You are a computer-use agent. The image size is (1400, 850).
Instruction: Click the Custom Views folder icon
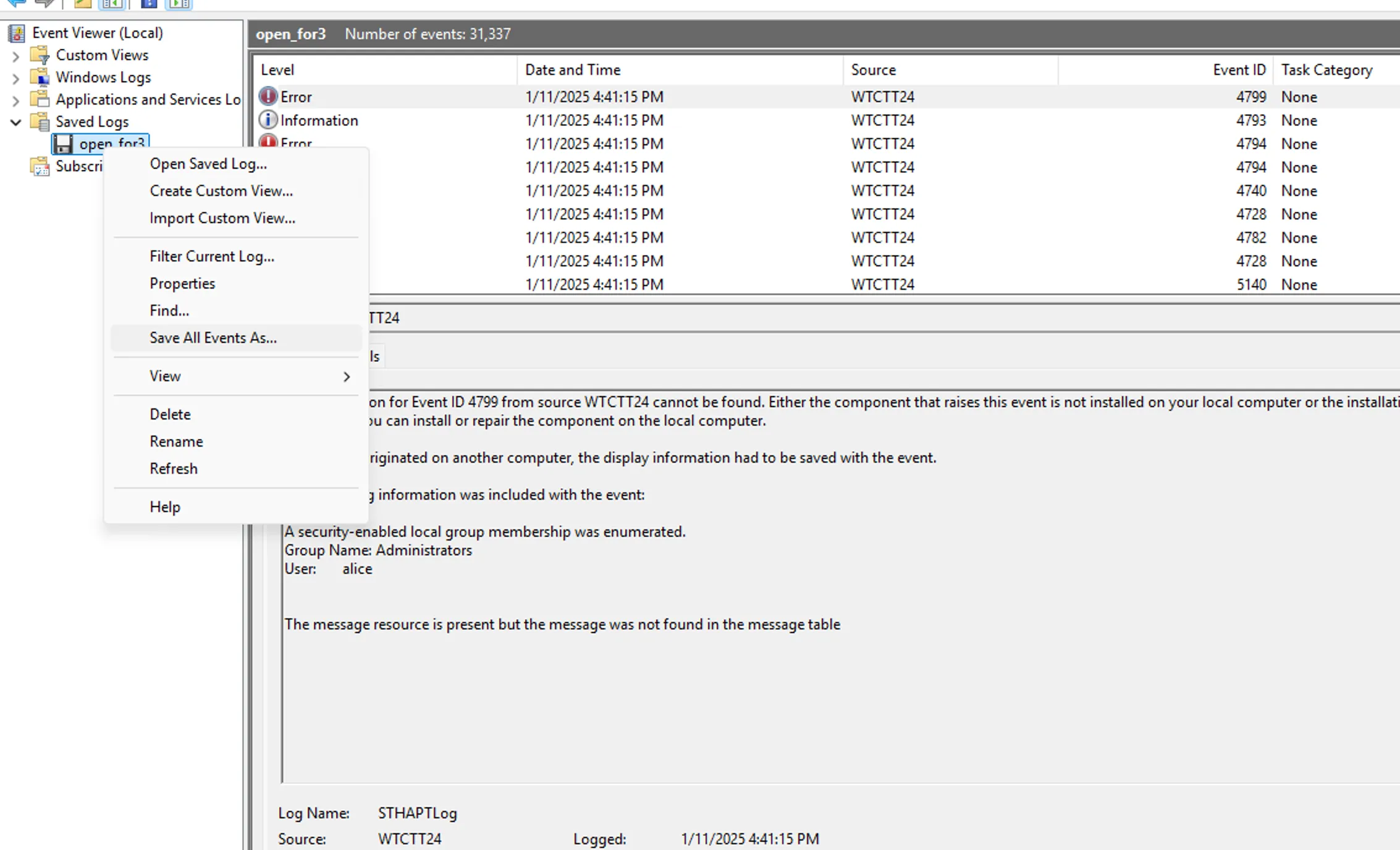(40, 55)
